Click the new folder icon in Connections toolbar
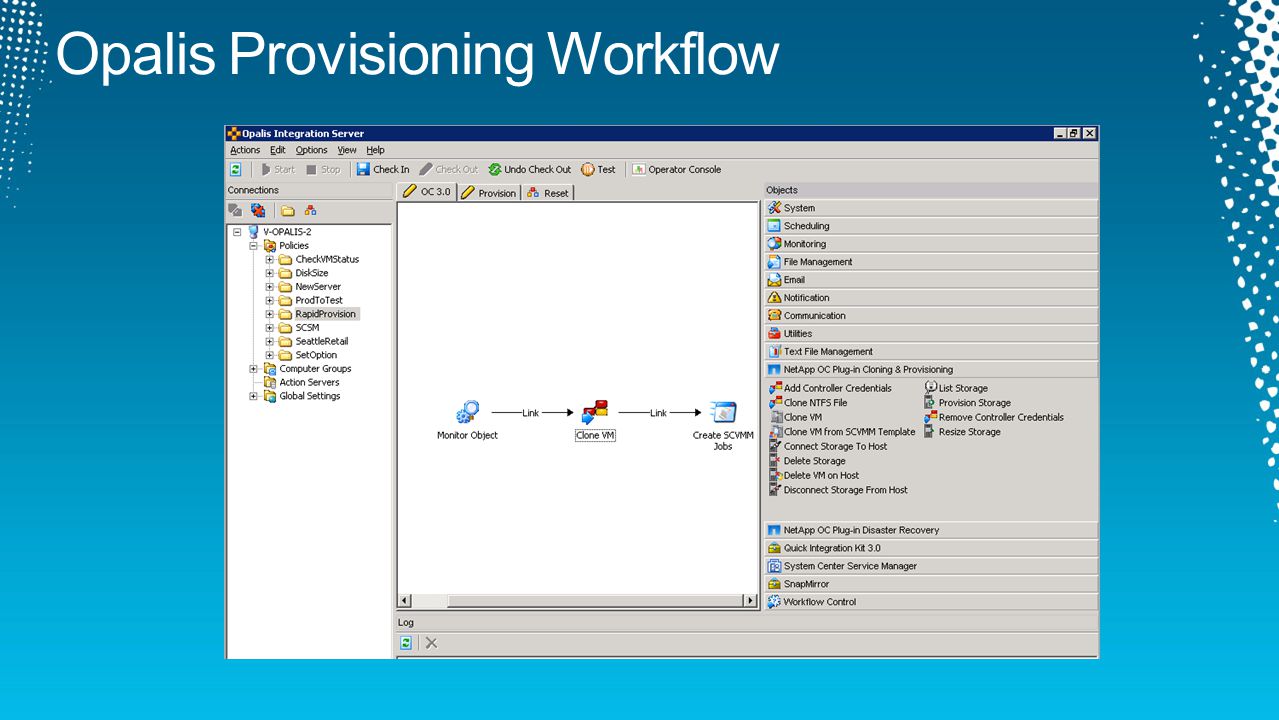 288,211
